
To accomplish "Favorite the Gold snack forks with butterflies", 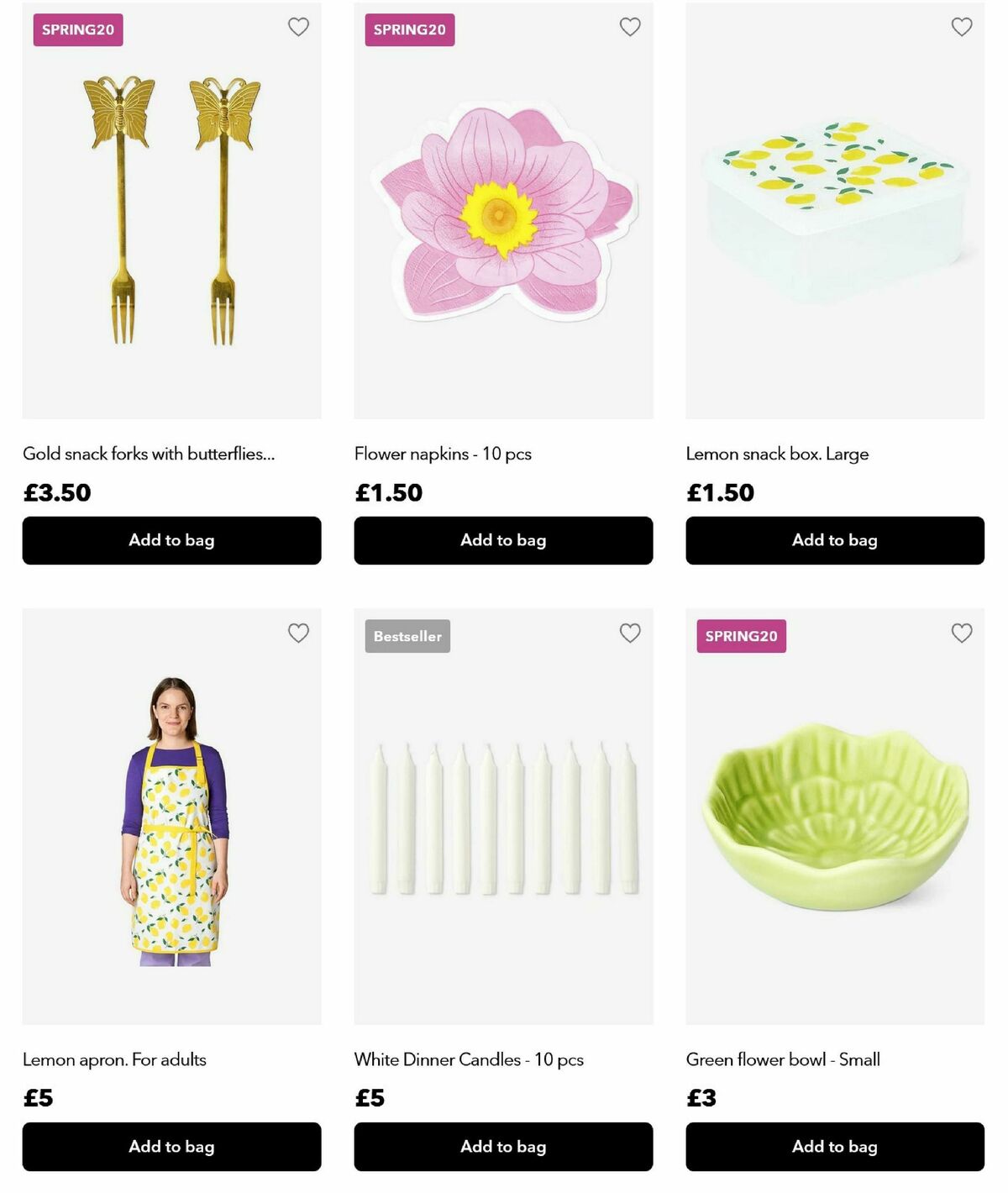I will 298,27.
